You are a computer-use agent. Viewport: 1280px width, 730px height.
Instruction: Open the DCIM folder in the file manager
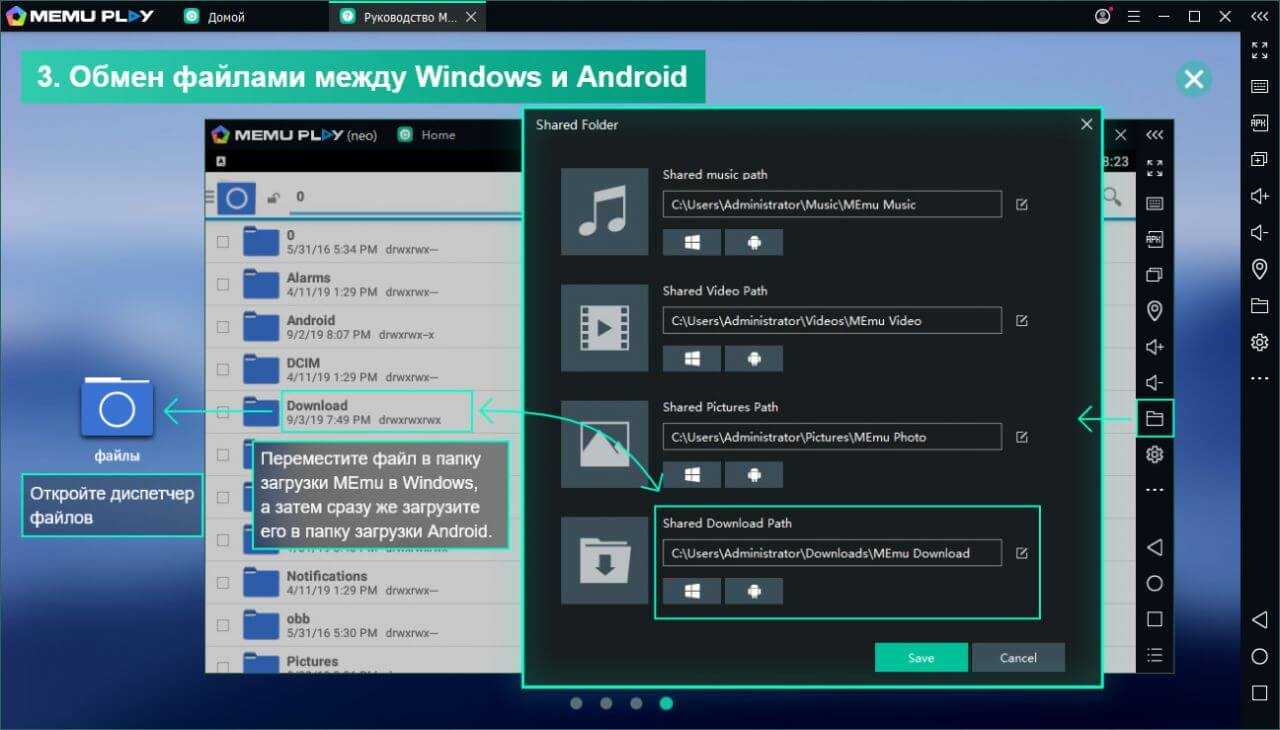(364, 370)
